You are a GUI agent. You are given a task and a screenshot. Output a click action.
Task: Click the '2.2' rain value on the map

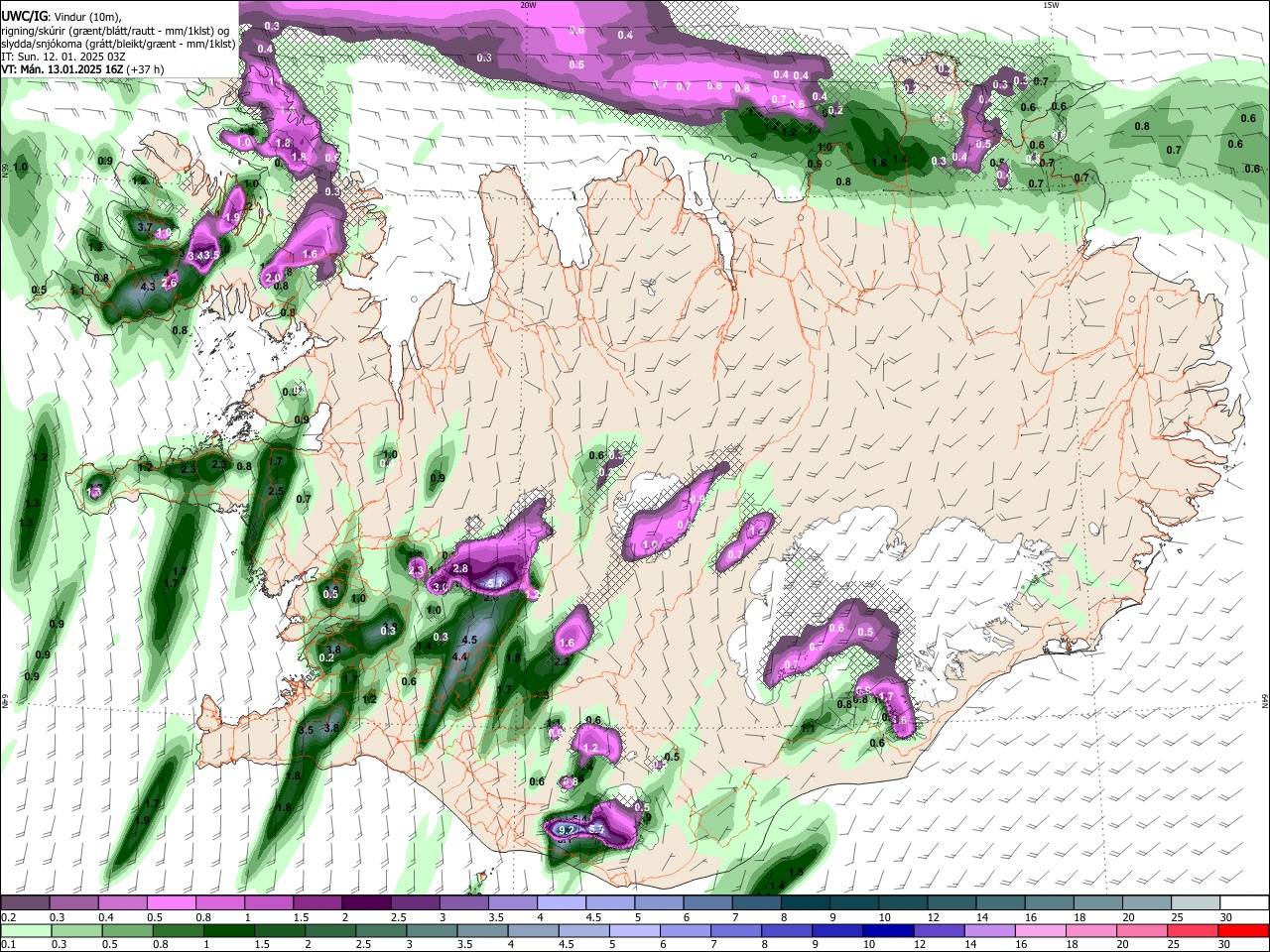pyautogui.click(x=561, y=661)
